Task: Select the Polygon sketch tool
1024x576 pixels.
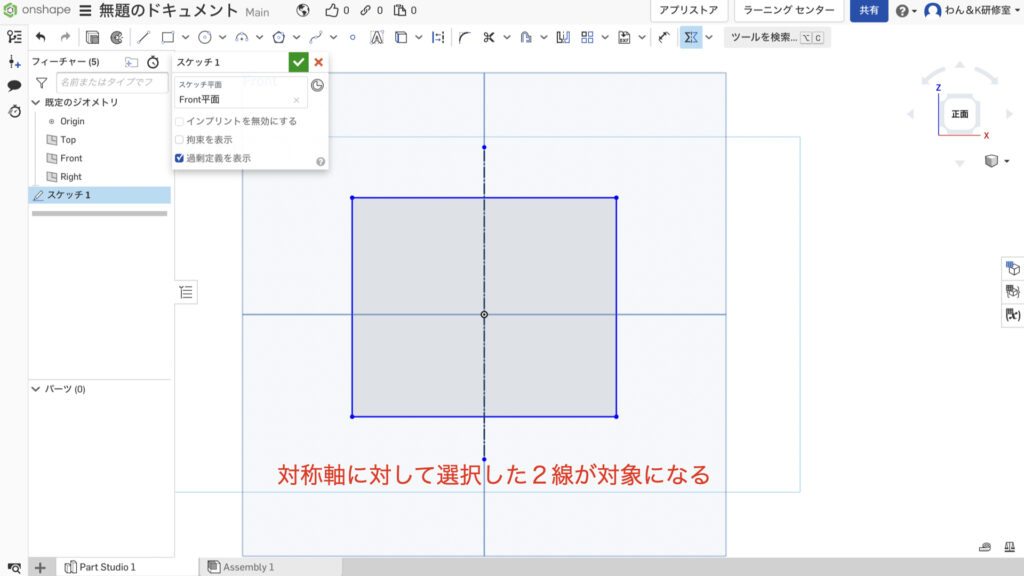Action: coord(279,37)
